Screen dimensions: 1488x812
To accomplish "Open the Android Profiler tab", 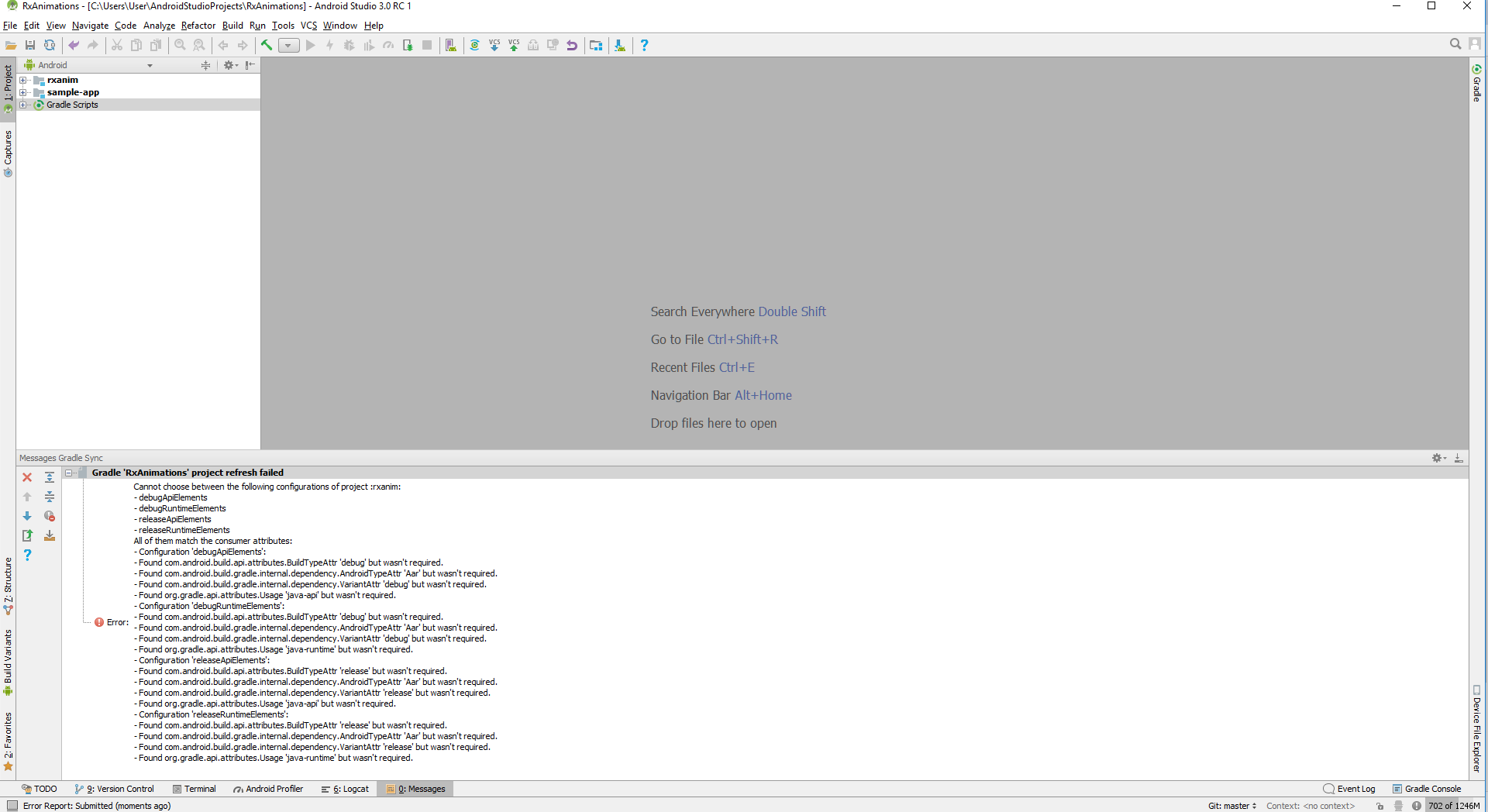I will coord(268,789).
